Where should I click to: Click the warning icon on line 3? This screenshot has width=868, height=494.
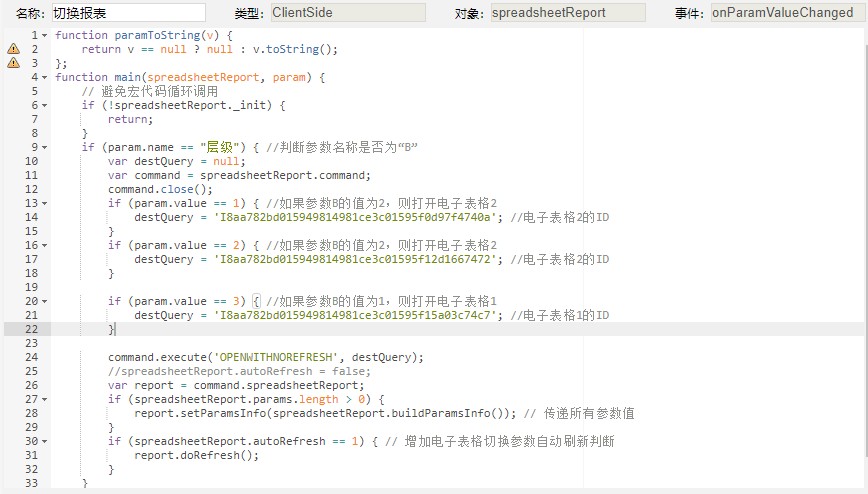coord(13,63)
